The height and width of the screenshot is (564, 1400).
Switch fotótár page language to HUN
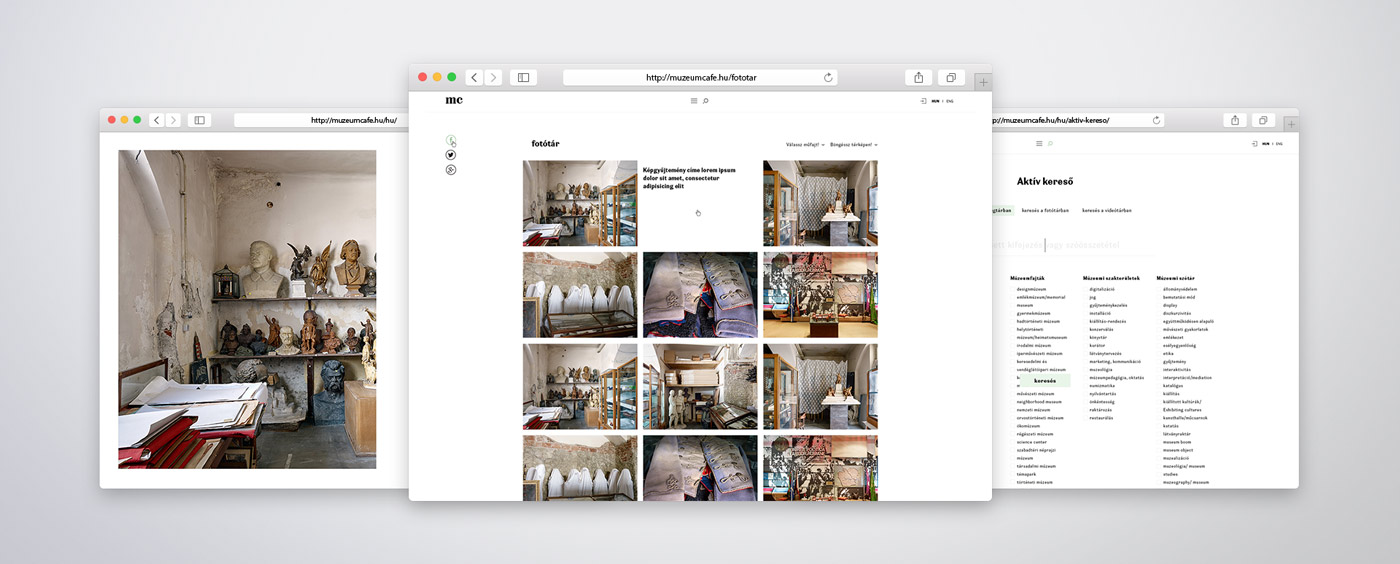pos(935,101)
